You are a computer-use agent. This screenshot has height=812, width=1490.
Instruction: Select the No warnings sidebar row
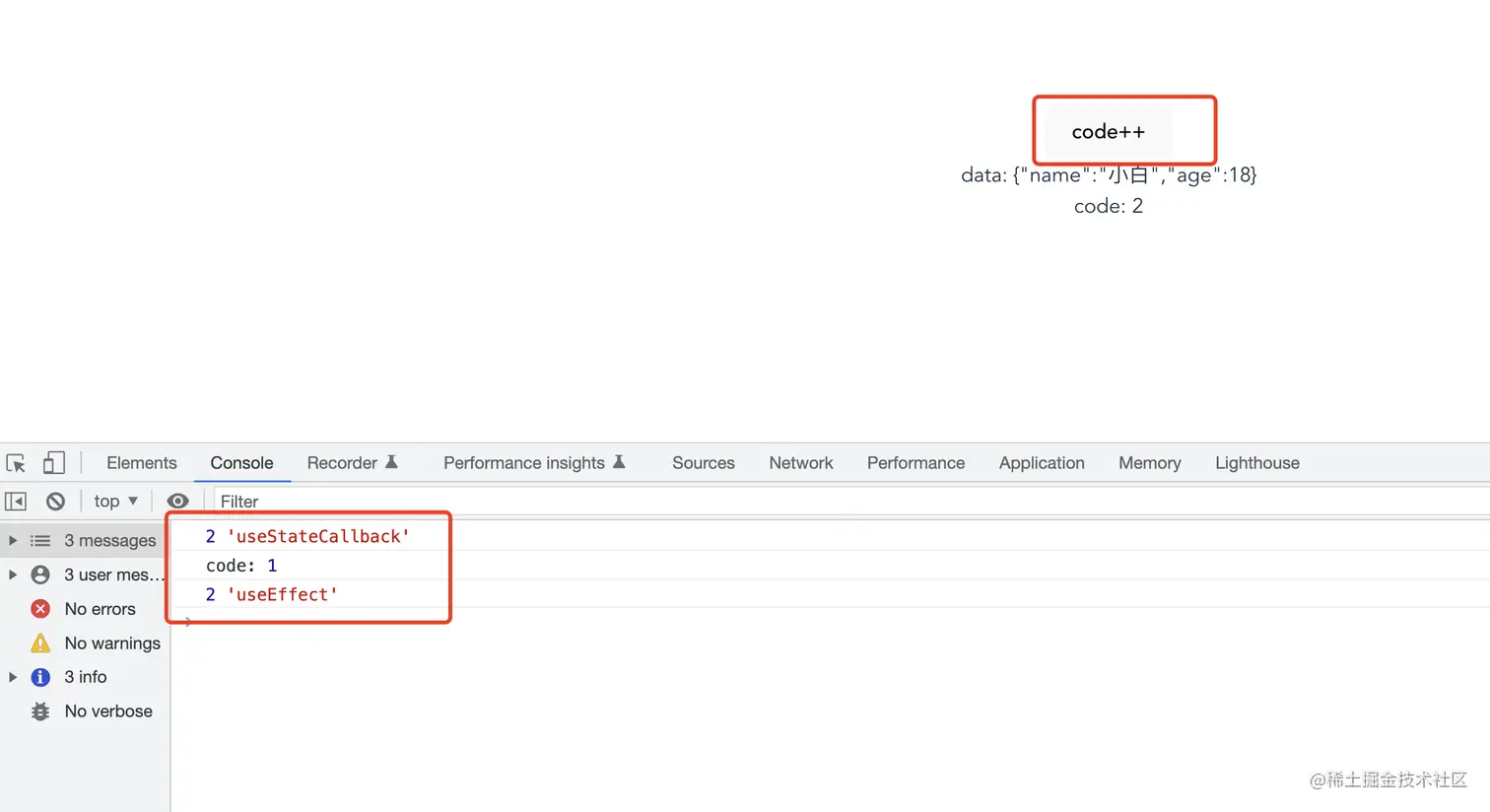pyautogui.click(x=85, y=643)
